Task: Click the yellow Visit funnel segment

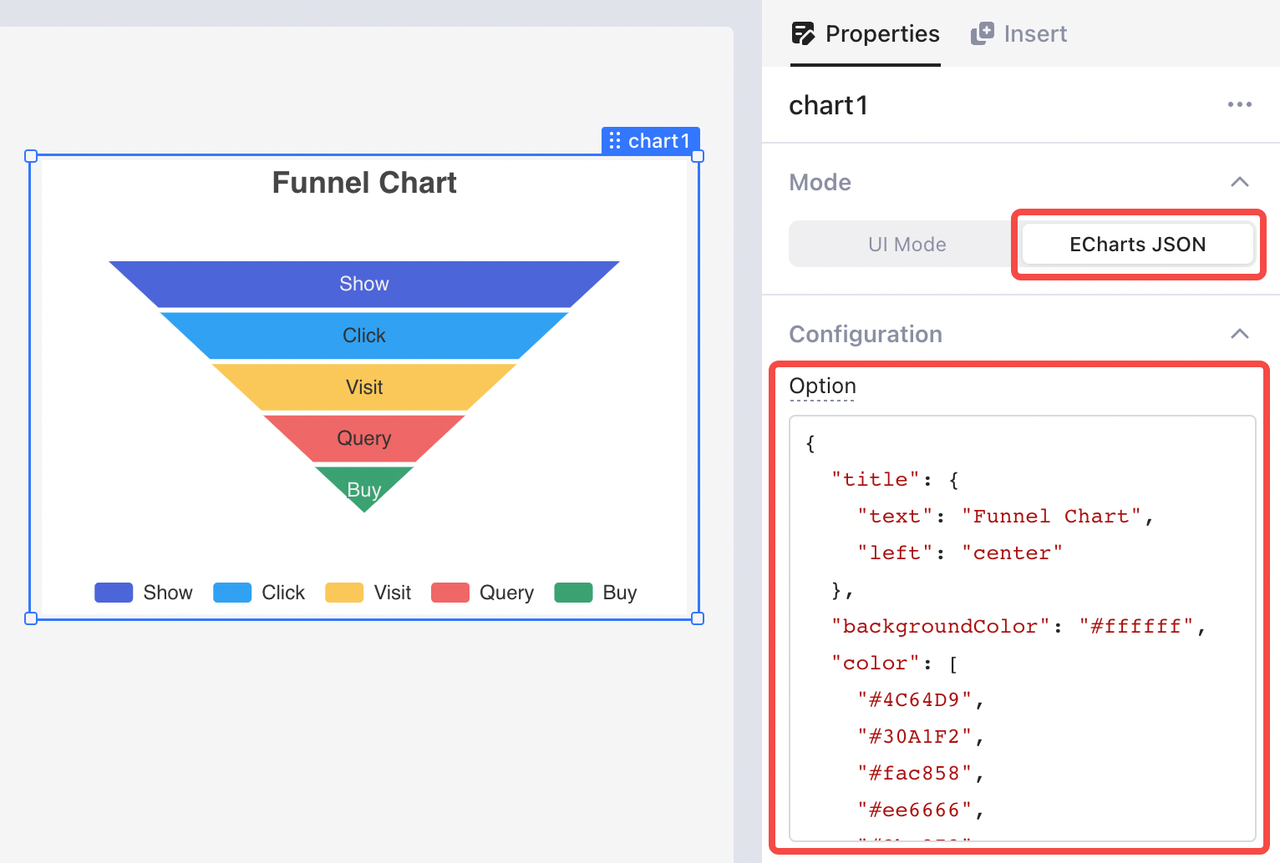Action: [x=364, y=387]
